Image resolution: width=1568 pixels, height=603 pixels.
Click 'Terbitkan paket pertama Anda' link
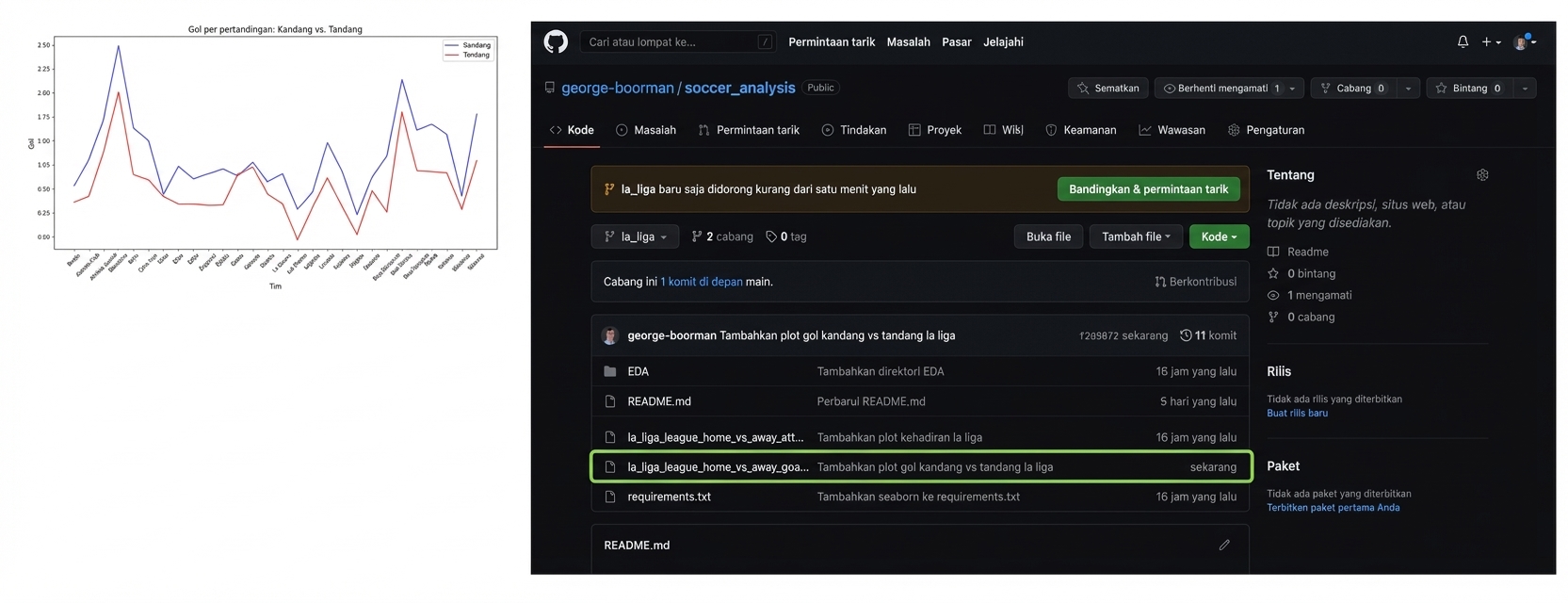pyautogui.click(x=1333, y=508)
